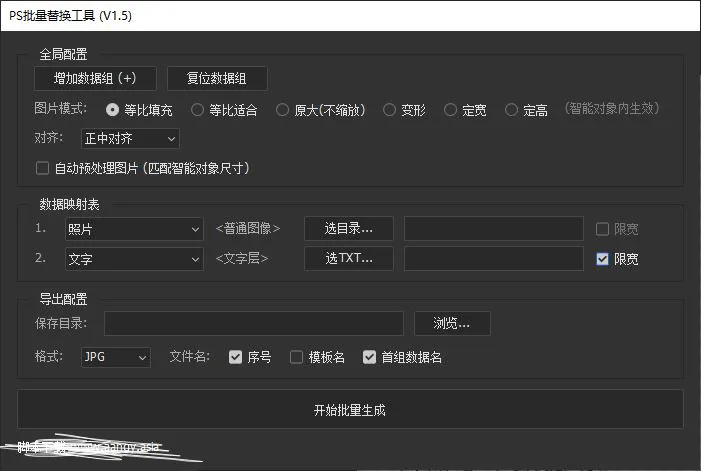Click the 增加数据组 (+) button

[95, 79]
